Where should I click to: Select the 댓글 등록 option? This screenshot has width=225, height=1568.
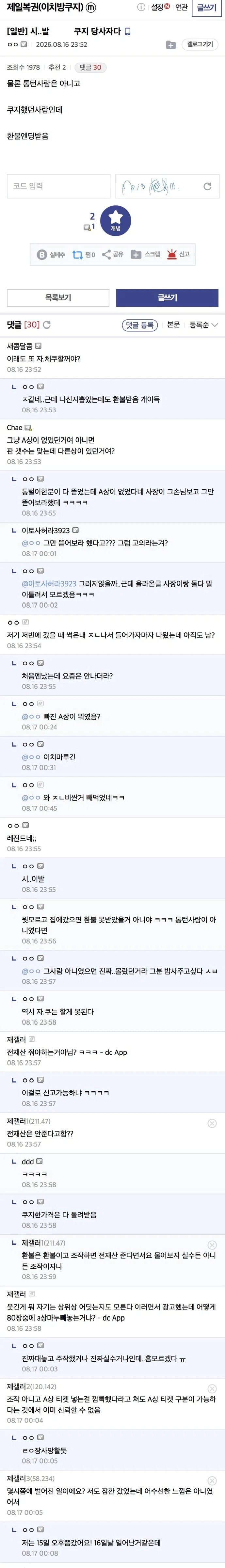[140, 325]
